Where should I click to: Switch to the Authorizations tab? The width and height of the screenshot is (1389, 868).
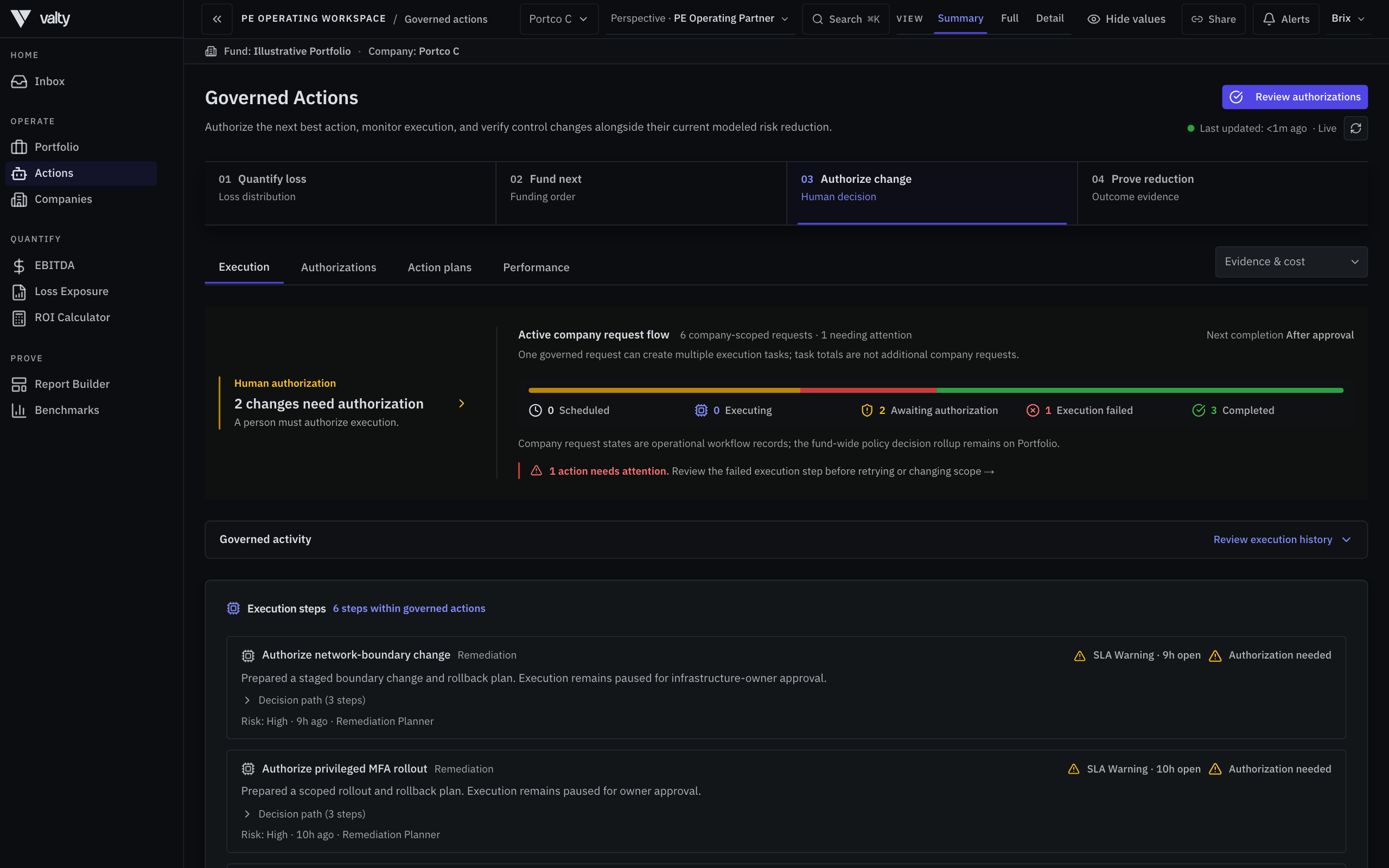tap(339, 267)
